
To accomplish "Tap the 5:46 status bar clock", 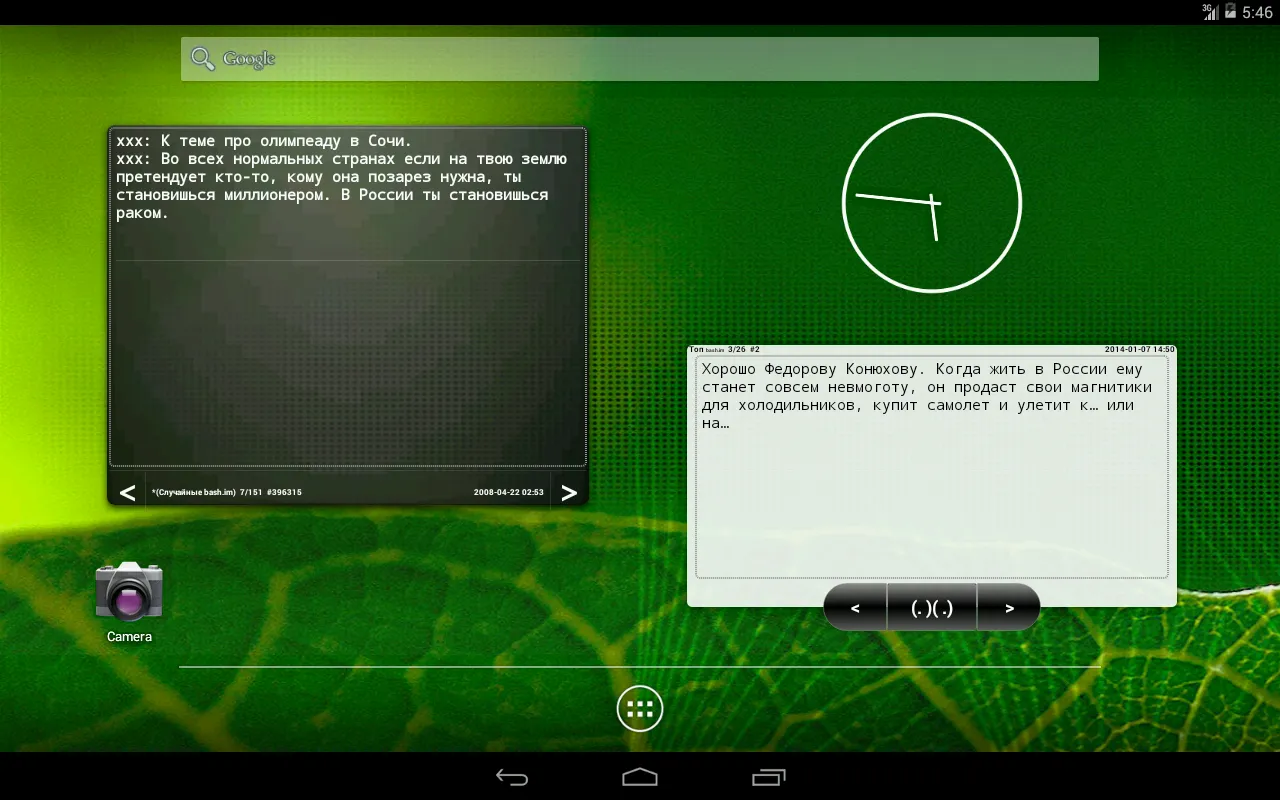I will pyautogui.click(x=1257, y=12).
